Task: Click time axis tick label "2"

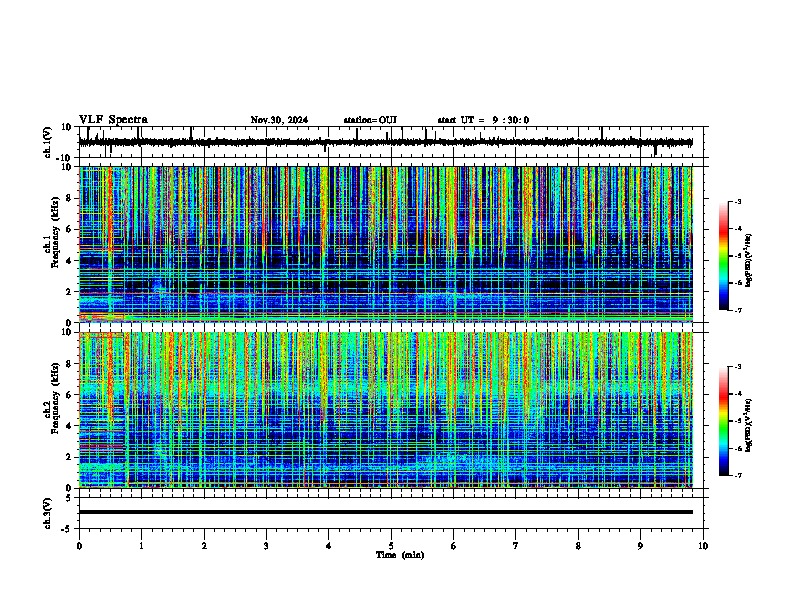Action: click(204, 546)
